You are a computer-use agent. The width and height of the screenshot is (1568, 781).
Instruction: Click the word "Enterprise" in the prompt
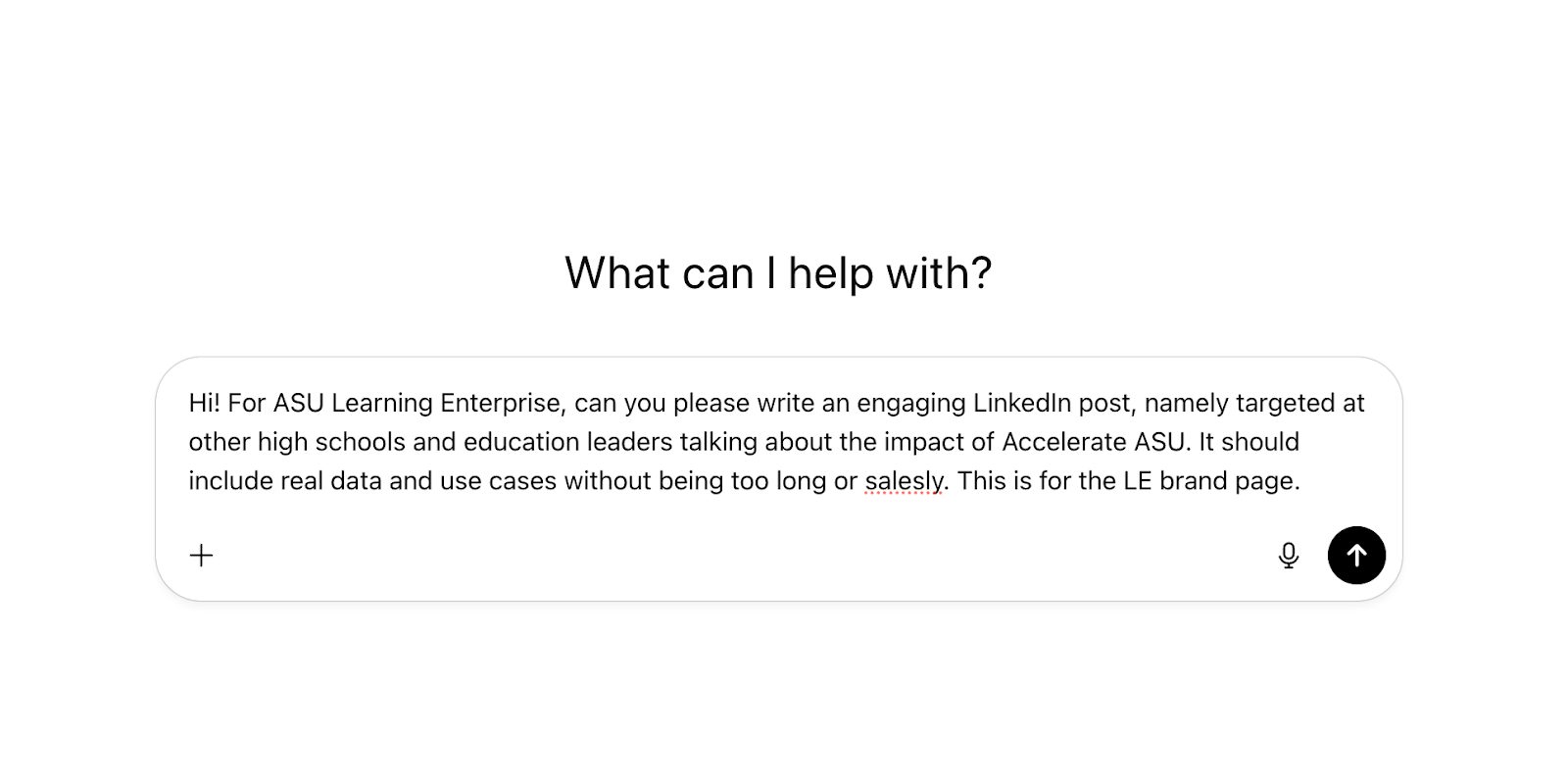501,403
